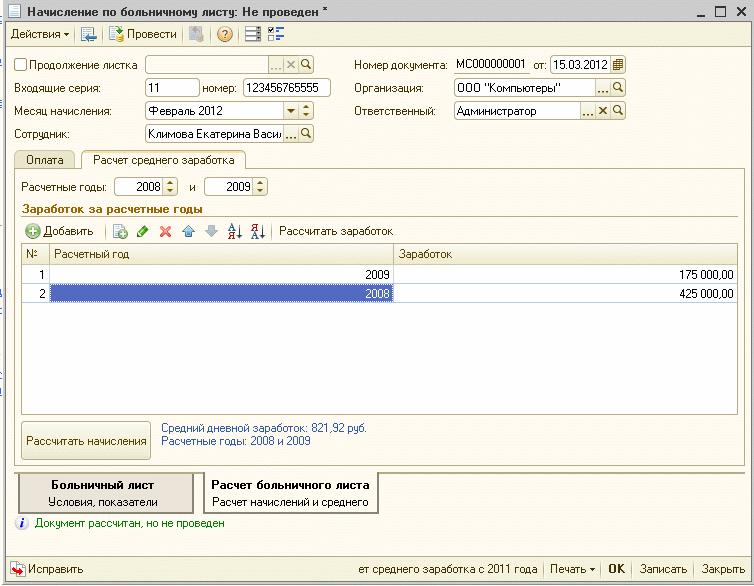
Task: Clear the Ответственный field with X
Action: coord(603,111)
